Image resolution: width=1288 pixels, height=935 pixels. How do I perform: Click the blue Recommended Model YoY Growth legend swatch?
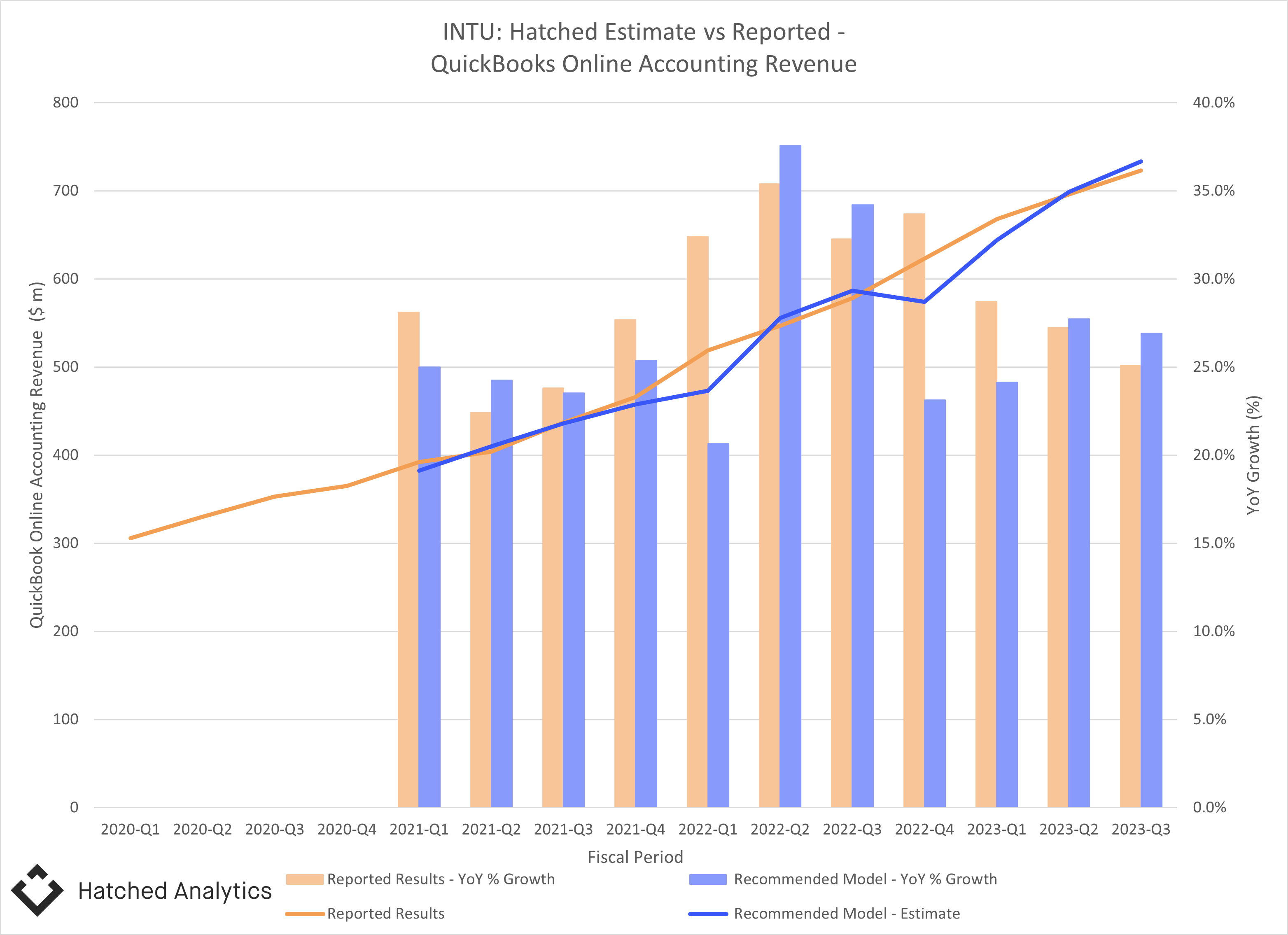[x=707, y=879]
